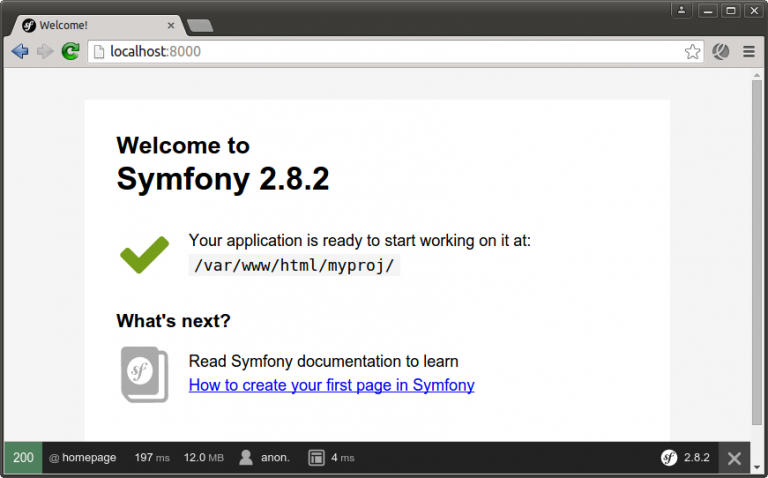Open the How to create your first page link
768x478 pixels.
(x=331, y=385)
